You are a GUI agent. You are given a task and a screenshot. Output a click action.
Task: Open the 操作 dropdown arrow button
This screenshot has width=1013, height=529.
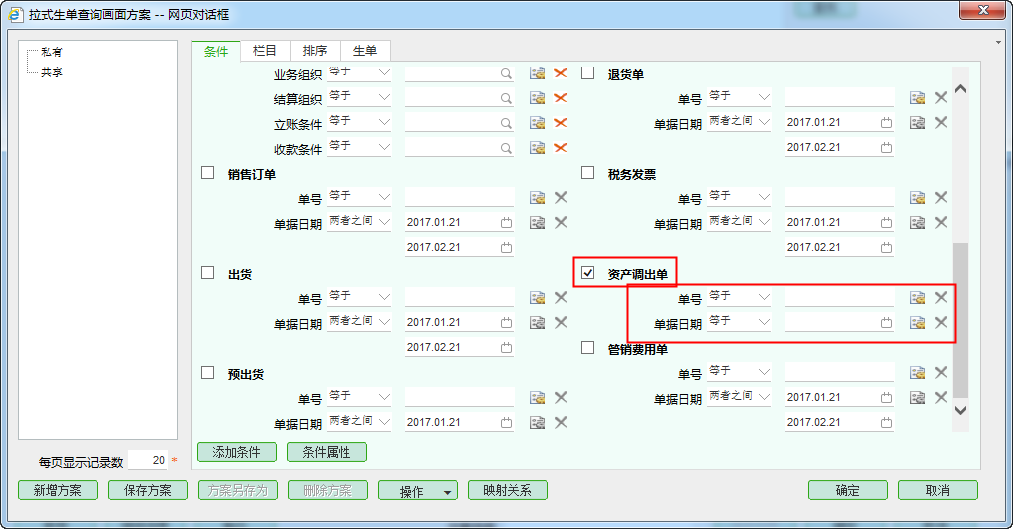coord(448,491)
